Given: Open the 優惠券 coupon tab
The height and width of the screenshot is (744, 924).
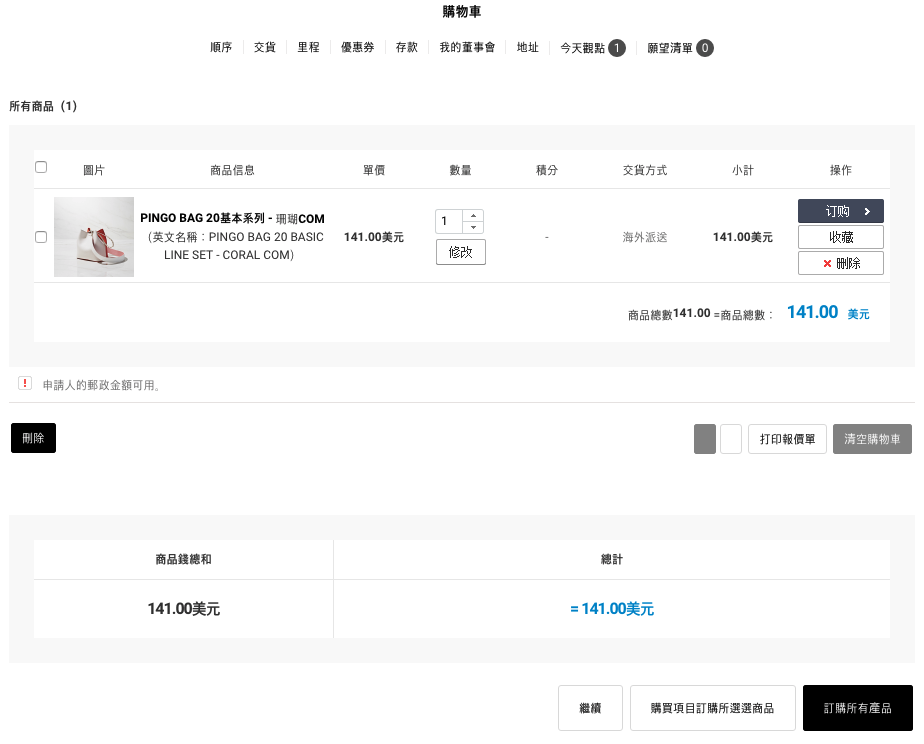Looking at the screenshot, I should point(357,48).
